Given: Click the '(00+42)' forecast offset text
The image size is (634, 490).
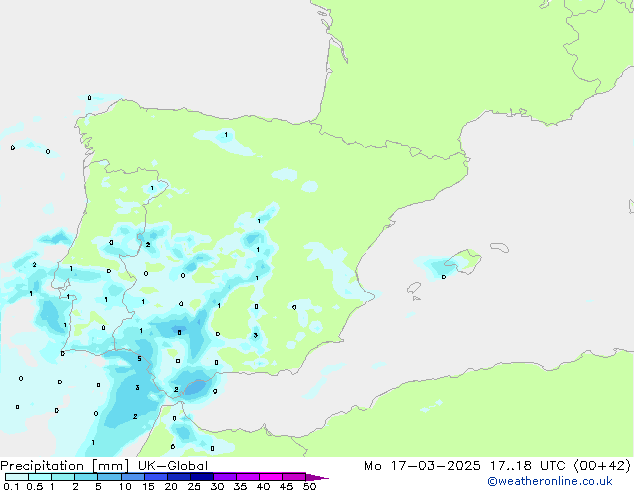Looking at the screenshot, I should [x=602, y=466].
